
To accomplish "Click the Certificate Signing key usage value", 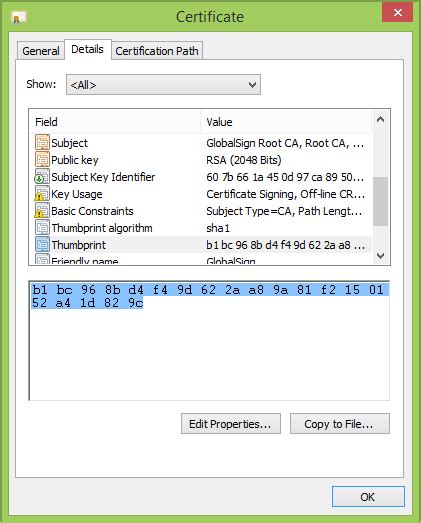I will [x=286, y=194].
